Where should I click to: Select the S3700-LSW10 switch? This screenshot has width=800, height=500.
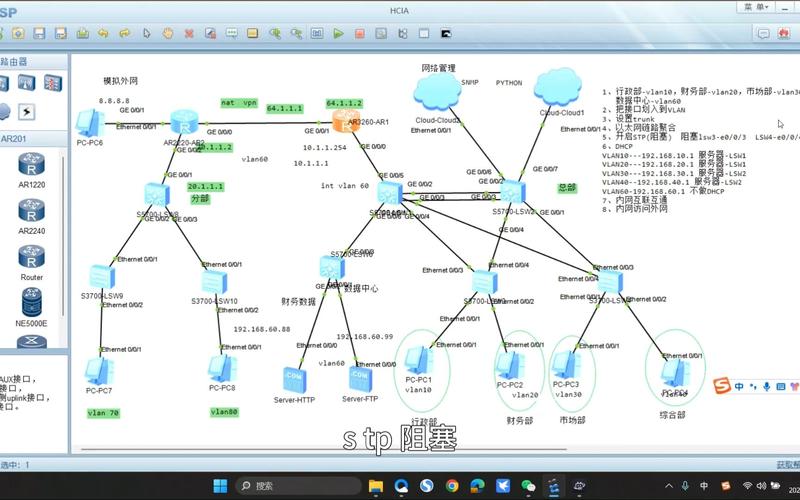click(214, 283)
